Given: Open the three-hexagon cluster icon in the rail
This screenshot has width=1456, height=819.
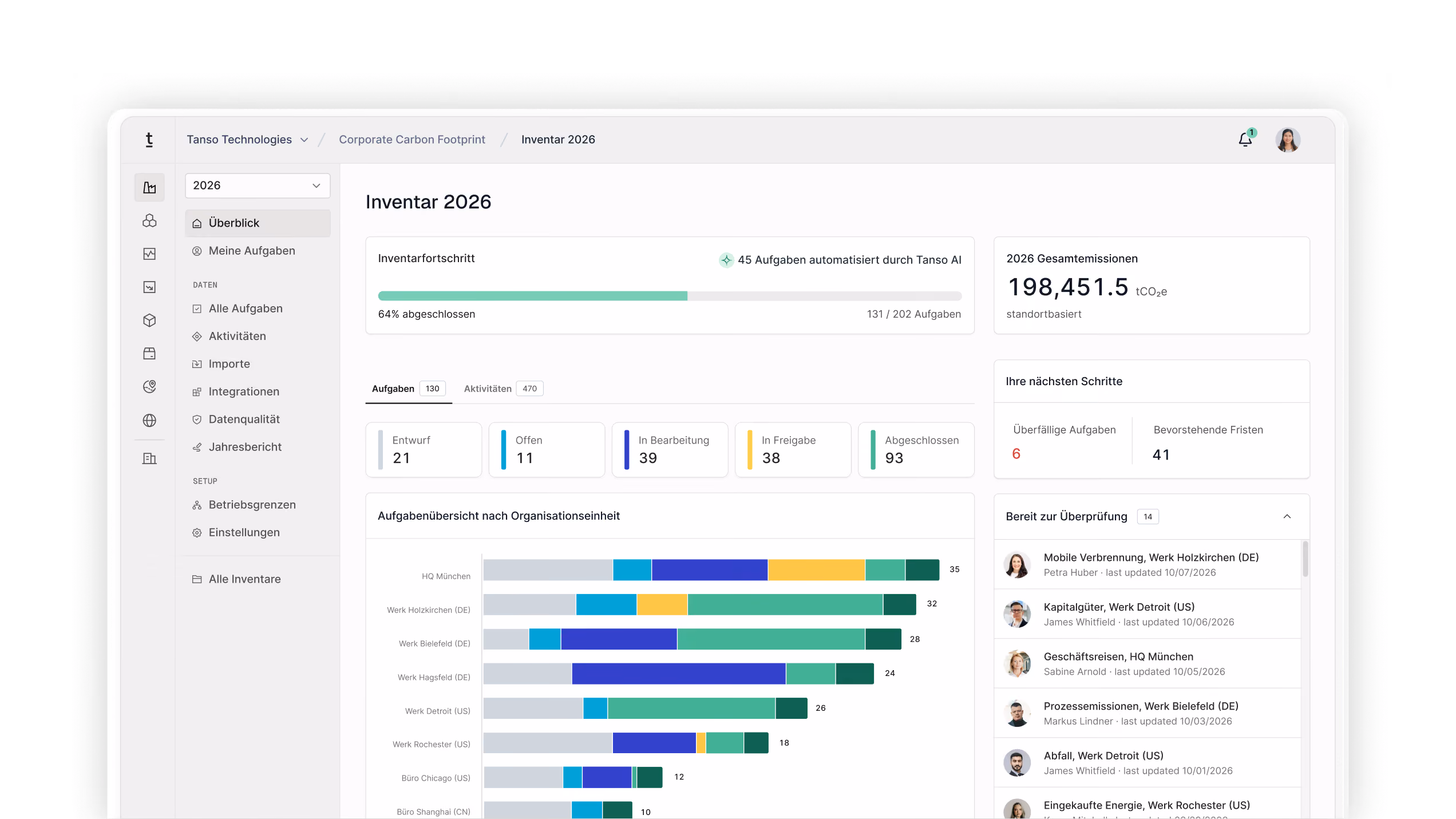Looking at the screenshot, I should tap(149, 221).
